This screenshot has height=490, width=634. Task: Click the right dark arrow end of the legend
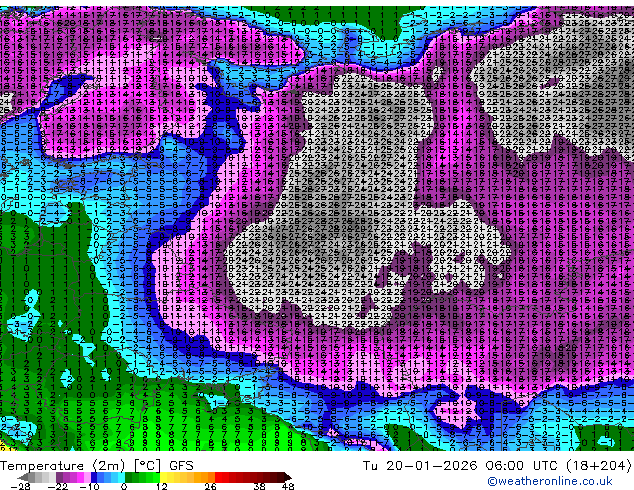point(287,477)
